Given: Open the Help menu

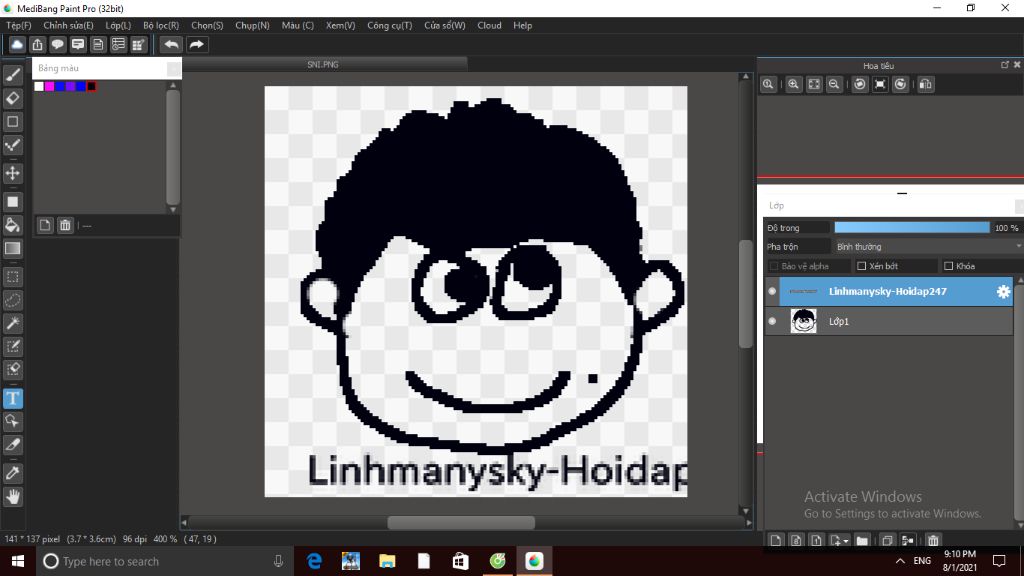Looking at the screenshot, I should (522, 25).
